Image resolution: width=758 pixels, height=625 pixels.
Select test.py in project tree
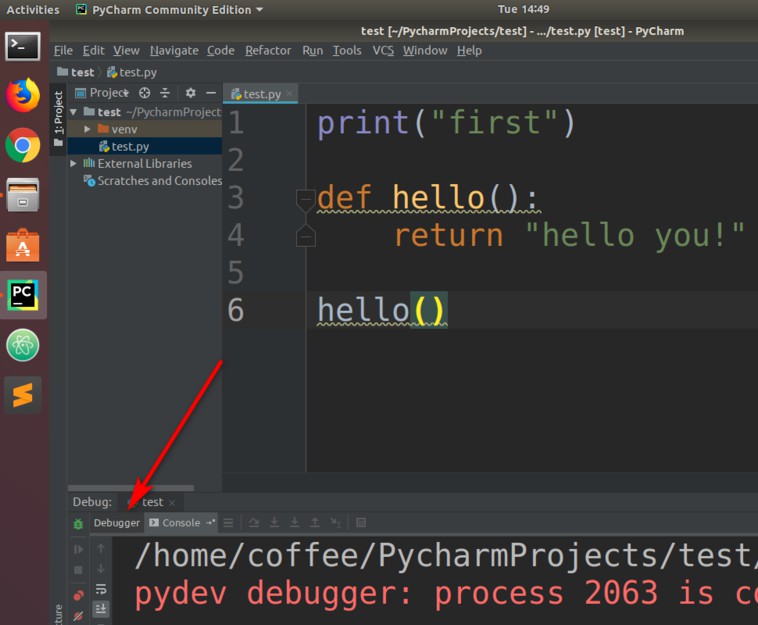click(144, 146)
